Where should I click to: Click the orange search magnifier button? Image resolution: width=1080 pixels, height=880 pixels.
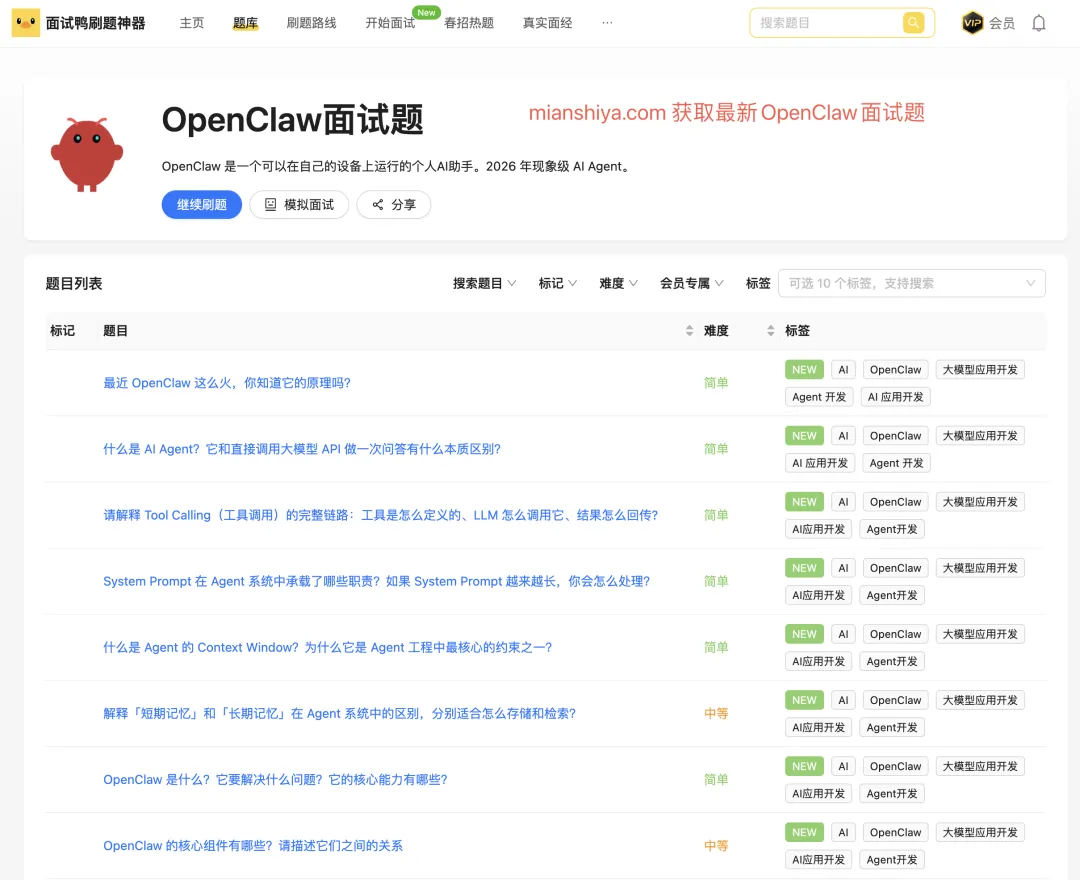click(x=913, y=23)
